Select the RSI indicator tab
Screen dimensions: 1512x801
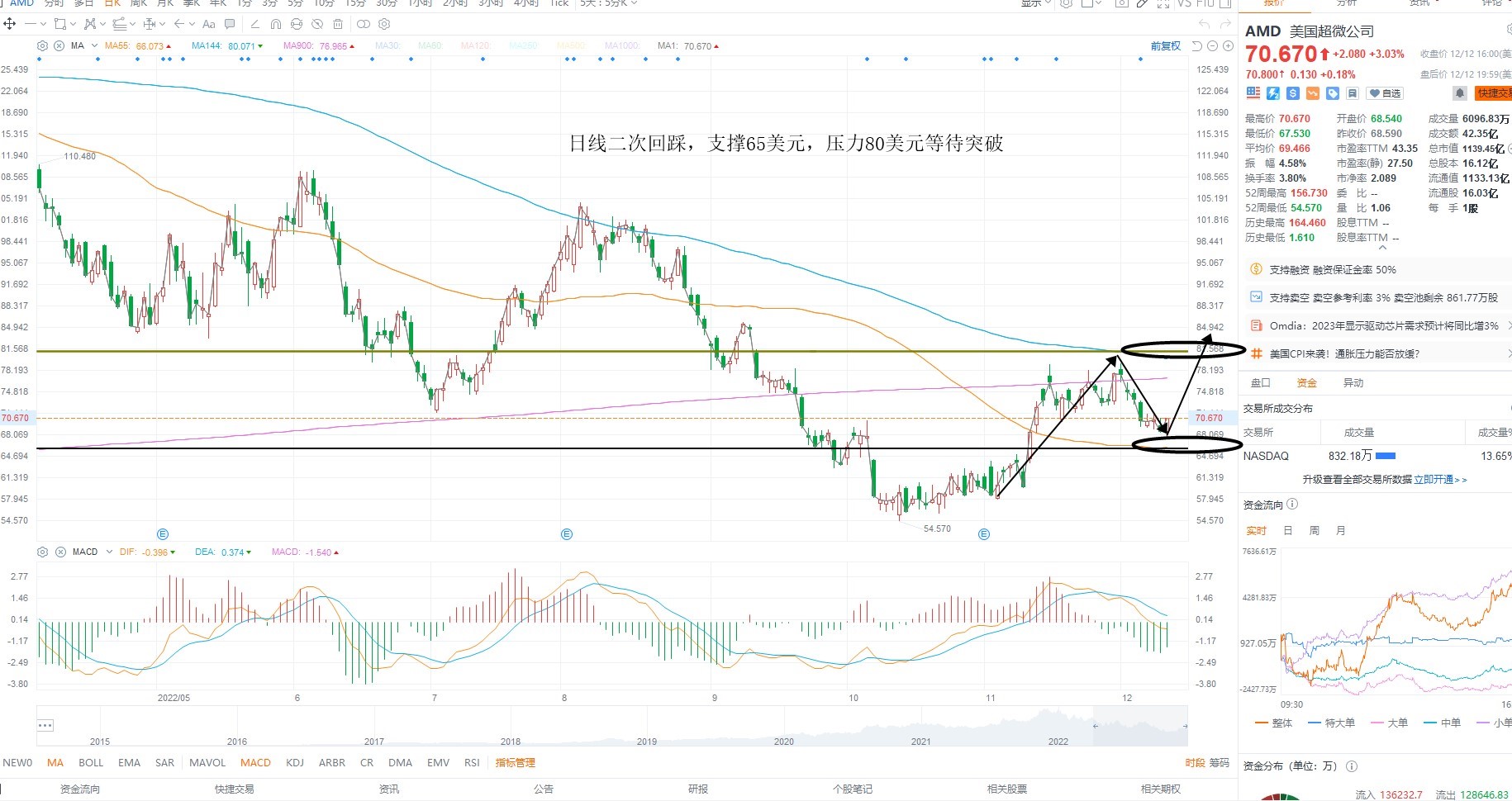(472, 763)
